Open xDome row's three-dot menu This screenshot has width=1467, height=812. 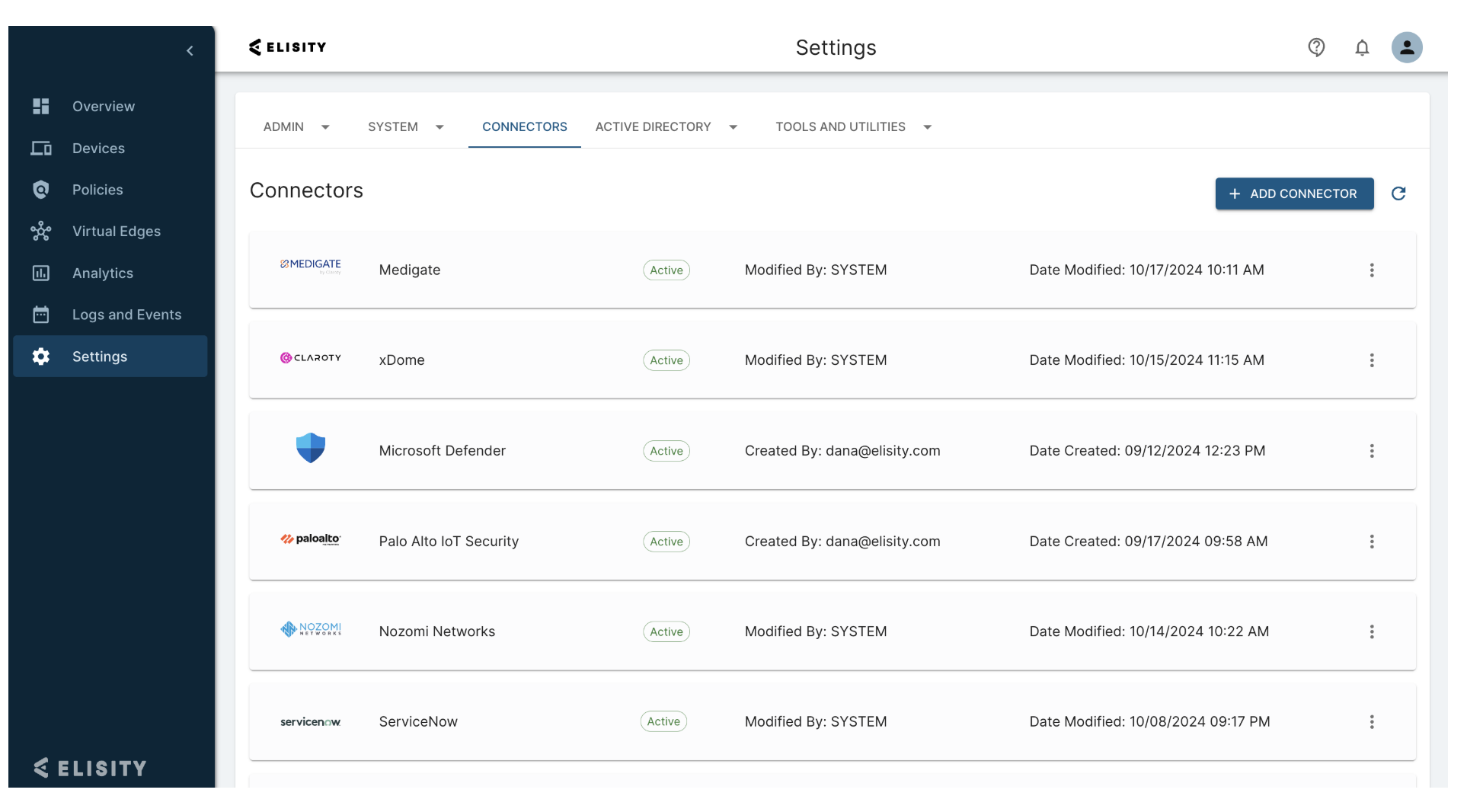(1372, 360)
